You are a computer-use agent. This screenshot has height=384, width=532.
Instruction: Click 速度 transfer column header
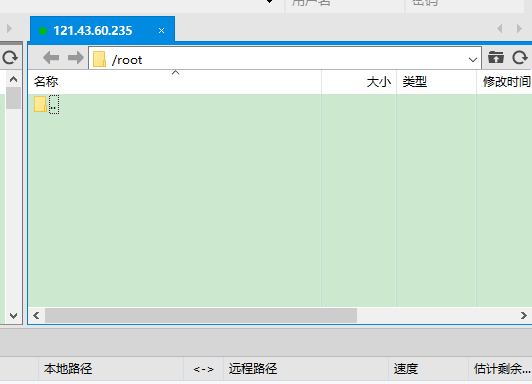[x=428, y=368]
